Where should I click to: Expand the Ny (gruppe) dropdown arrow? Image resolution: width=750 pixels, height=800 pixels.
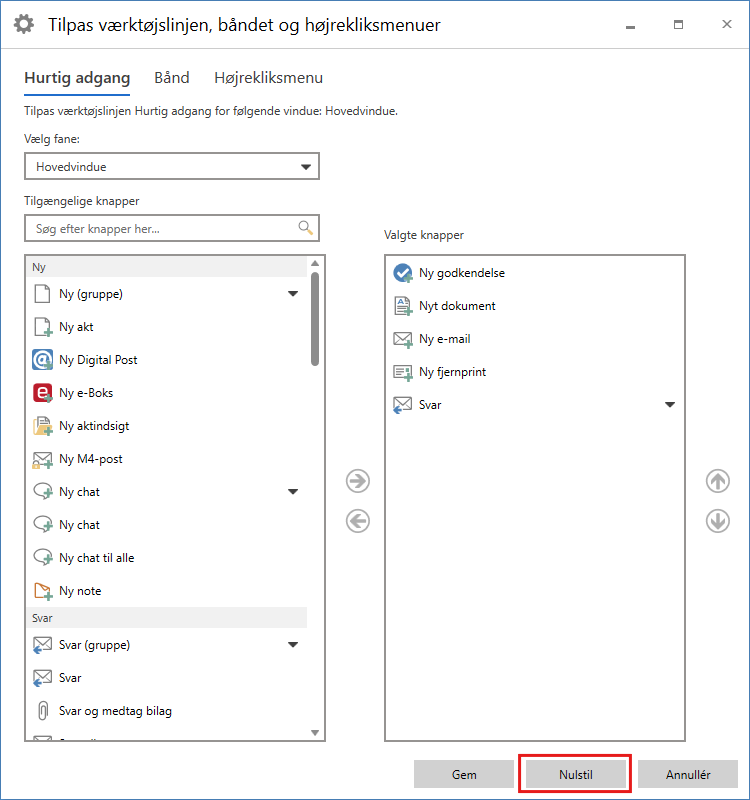293,294
